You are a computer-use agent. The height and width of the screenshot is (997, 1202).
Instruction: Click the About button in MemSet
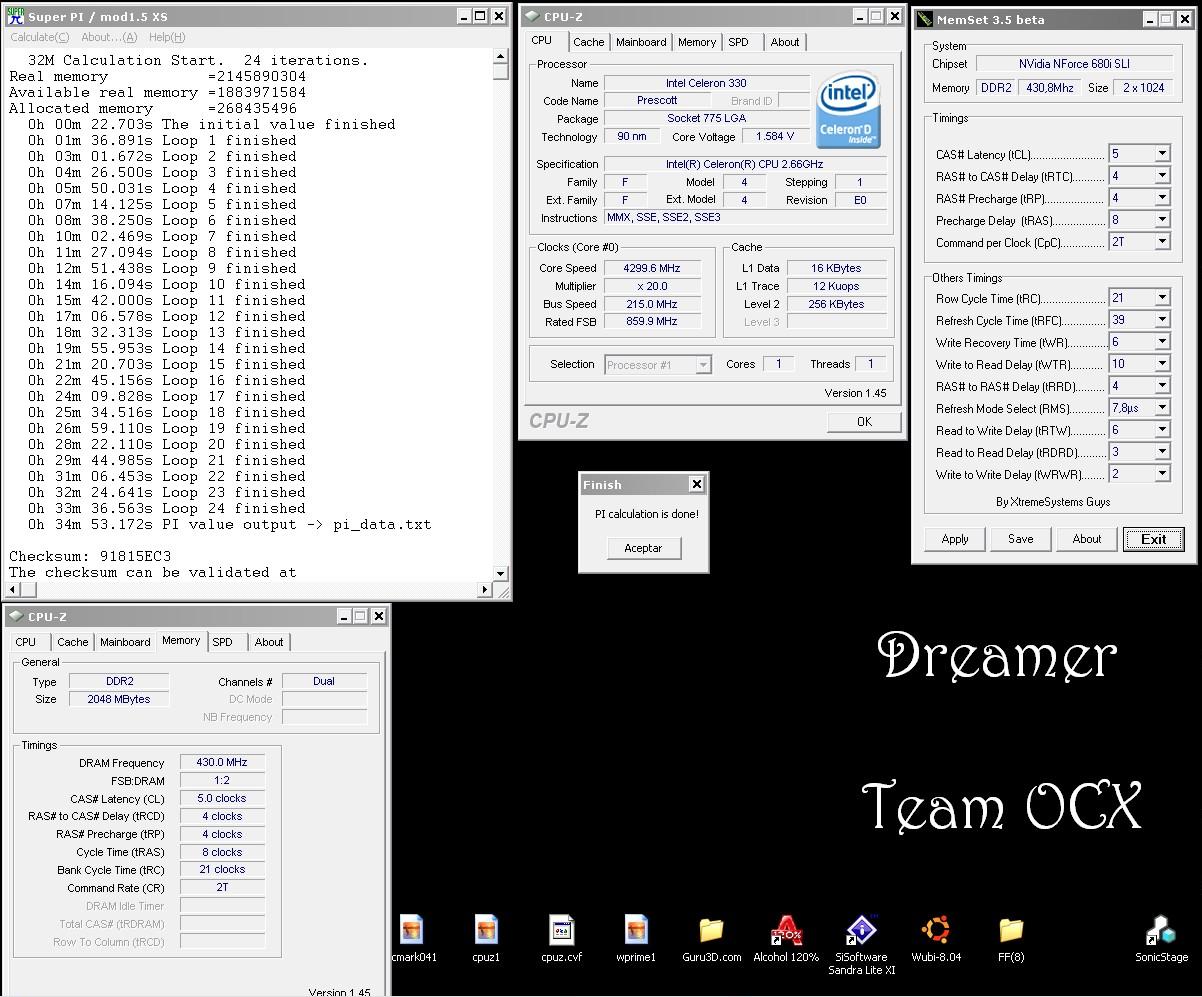click(1087, 539)
